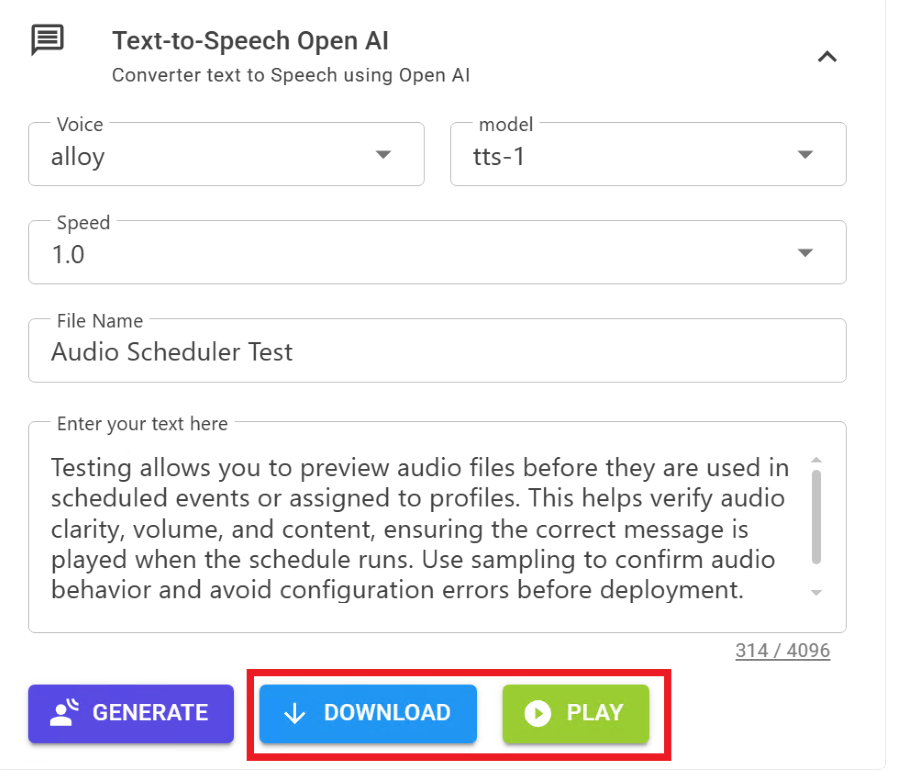
Task: Click the "1.0" speed value
Action: pyautogui.click(x=68, y=255)
